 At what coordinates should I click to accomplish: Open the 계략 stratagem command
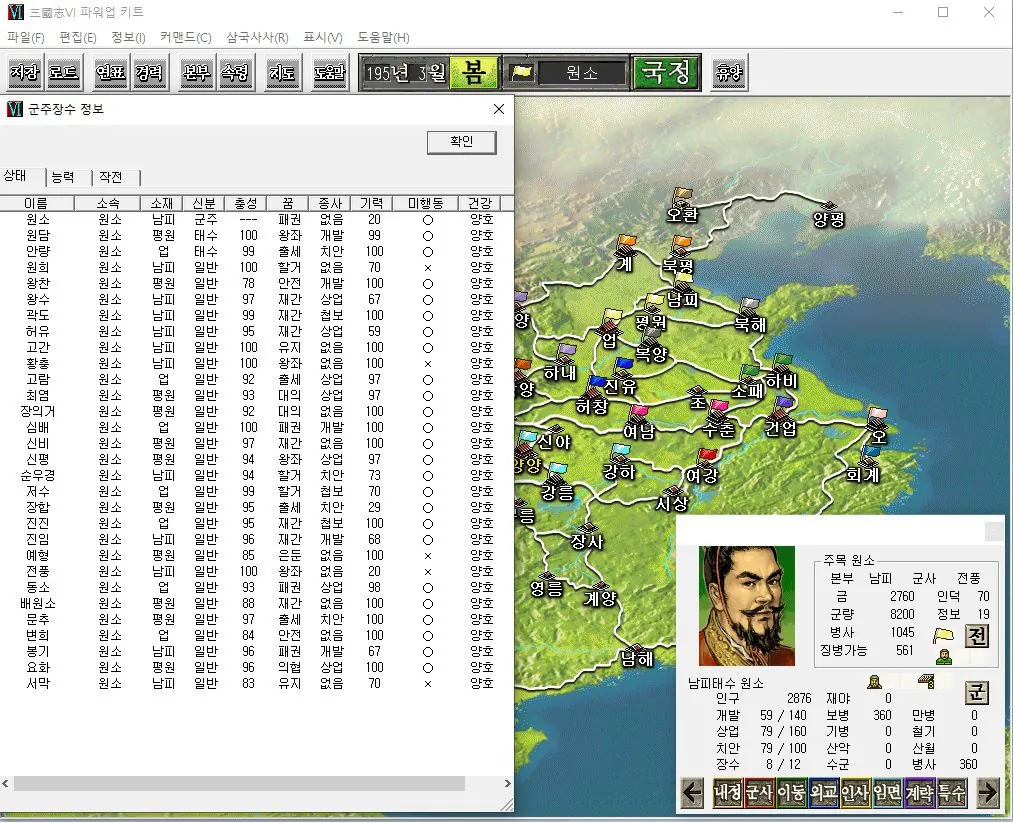[919, 792]
